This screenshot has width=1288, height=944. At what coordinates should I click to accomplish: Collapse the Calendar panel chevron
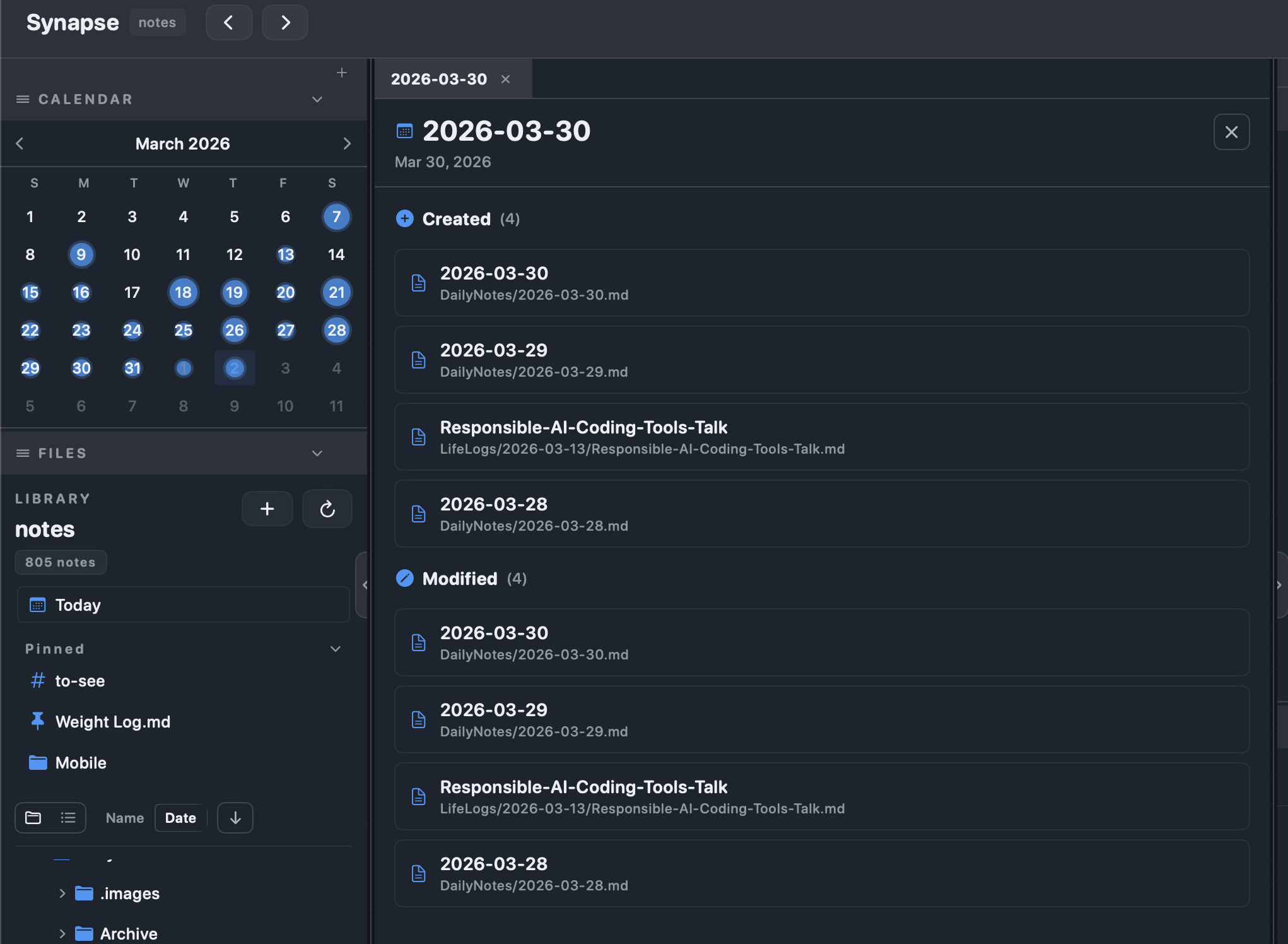coord(317,100)
